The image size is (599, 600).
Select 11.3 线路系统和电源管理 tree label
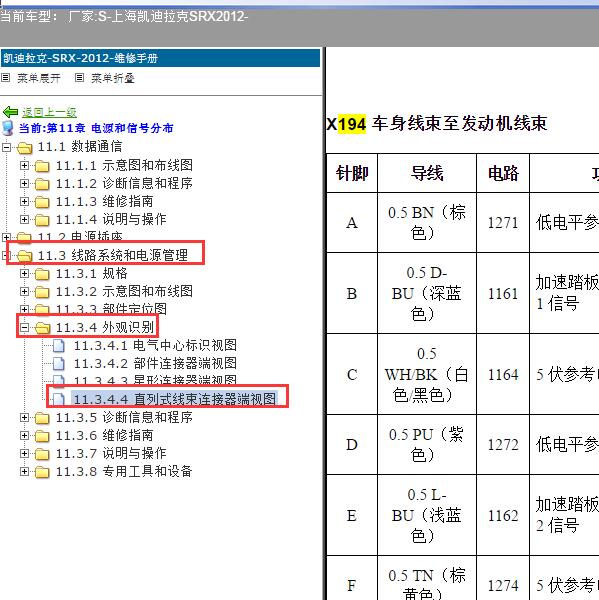pyautogui.click(x=113, y=255)
